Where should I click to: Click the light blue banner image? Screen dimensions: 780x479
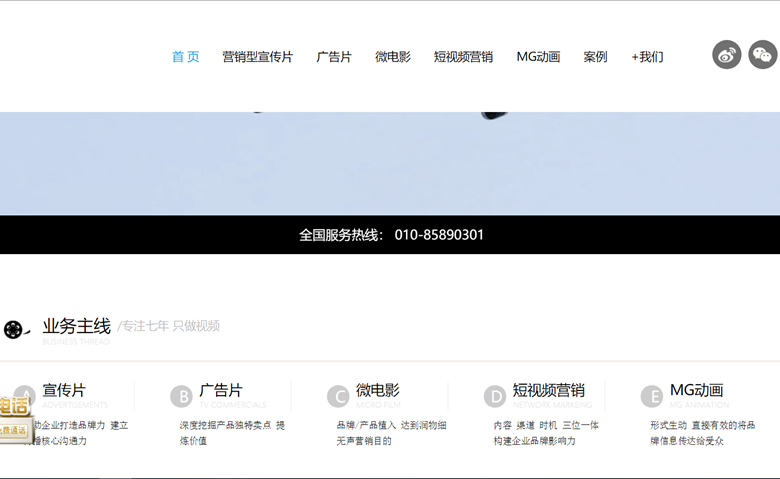coord(390,165)
